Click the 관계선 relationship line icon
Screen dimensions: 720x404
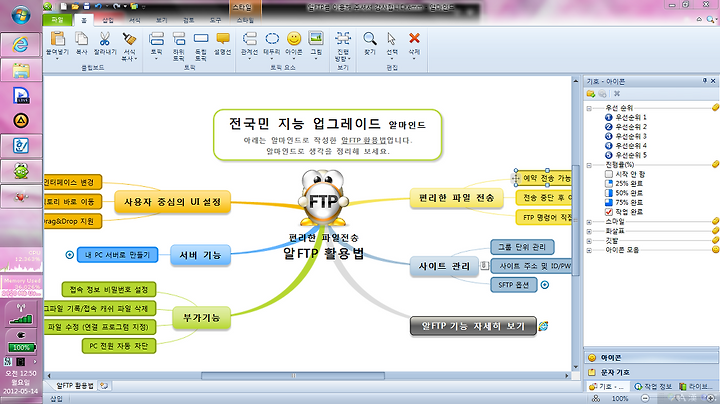point(249,39)
